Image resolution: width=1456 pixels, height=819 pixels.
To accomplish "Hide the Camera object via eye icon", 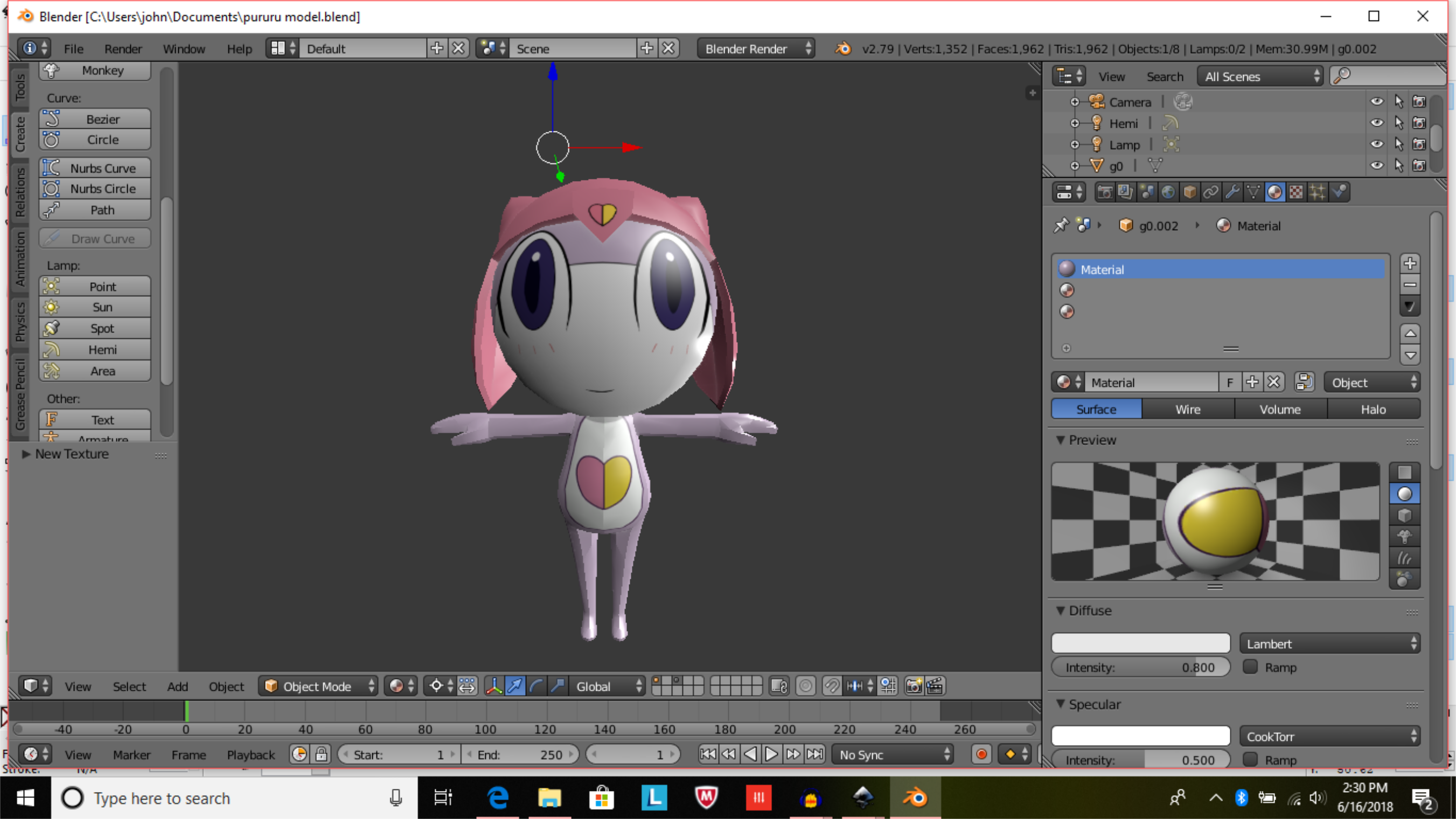I will click(x=1377, y=102).
